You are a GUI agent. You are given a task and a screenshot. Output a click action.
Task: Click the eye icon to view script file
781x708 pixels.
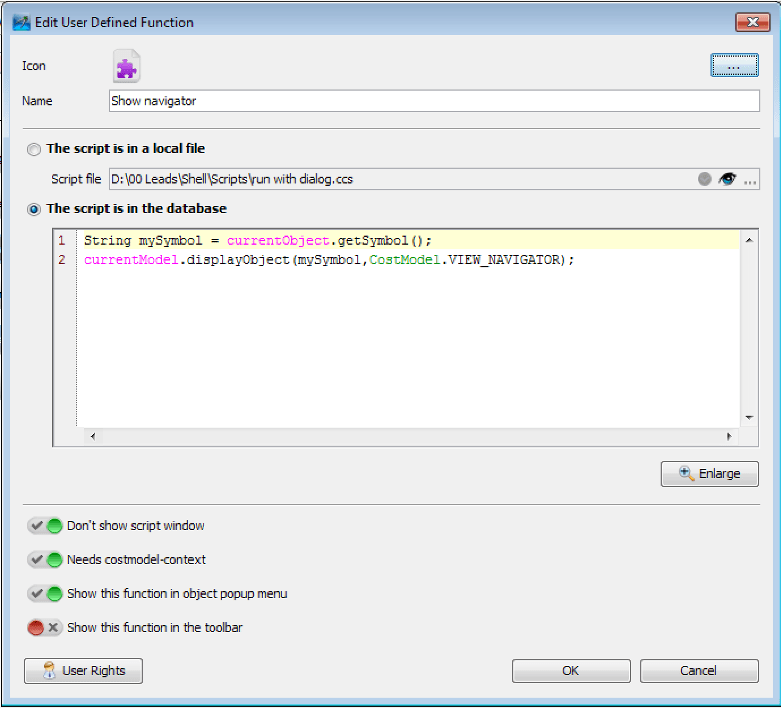click(x=727, y=179)
